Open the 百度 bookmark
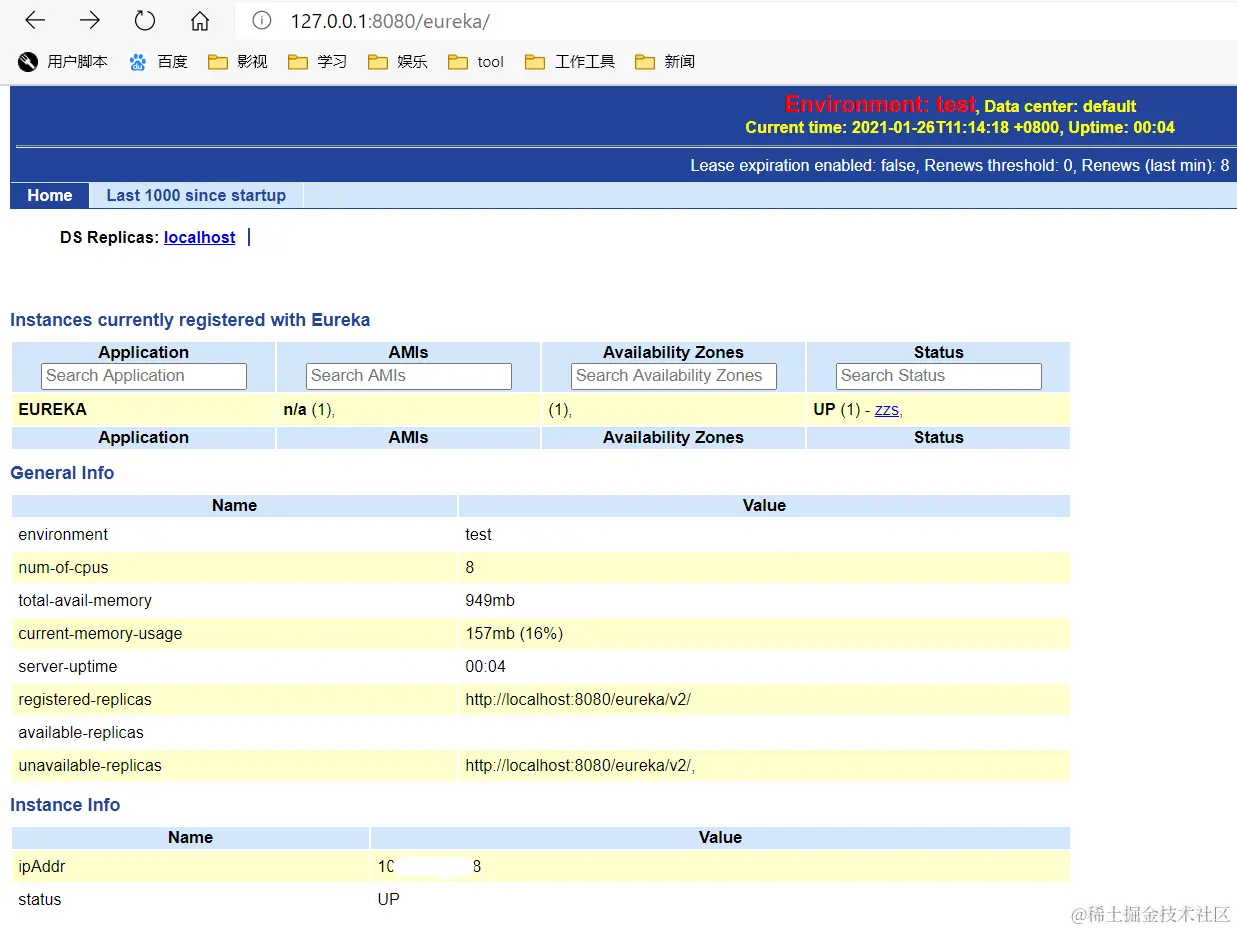This screenshot has width=1237, height=931. pyautogui.click(x=158, y=62)
